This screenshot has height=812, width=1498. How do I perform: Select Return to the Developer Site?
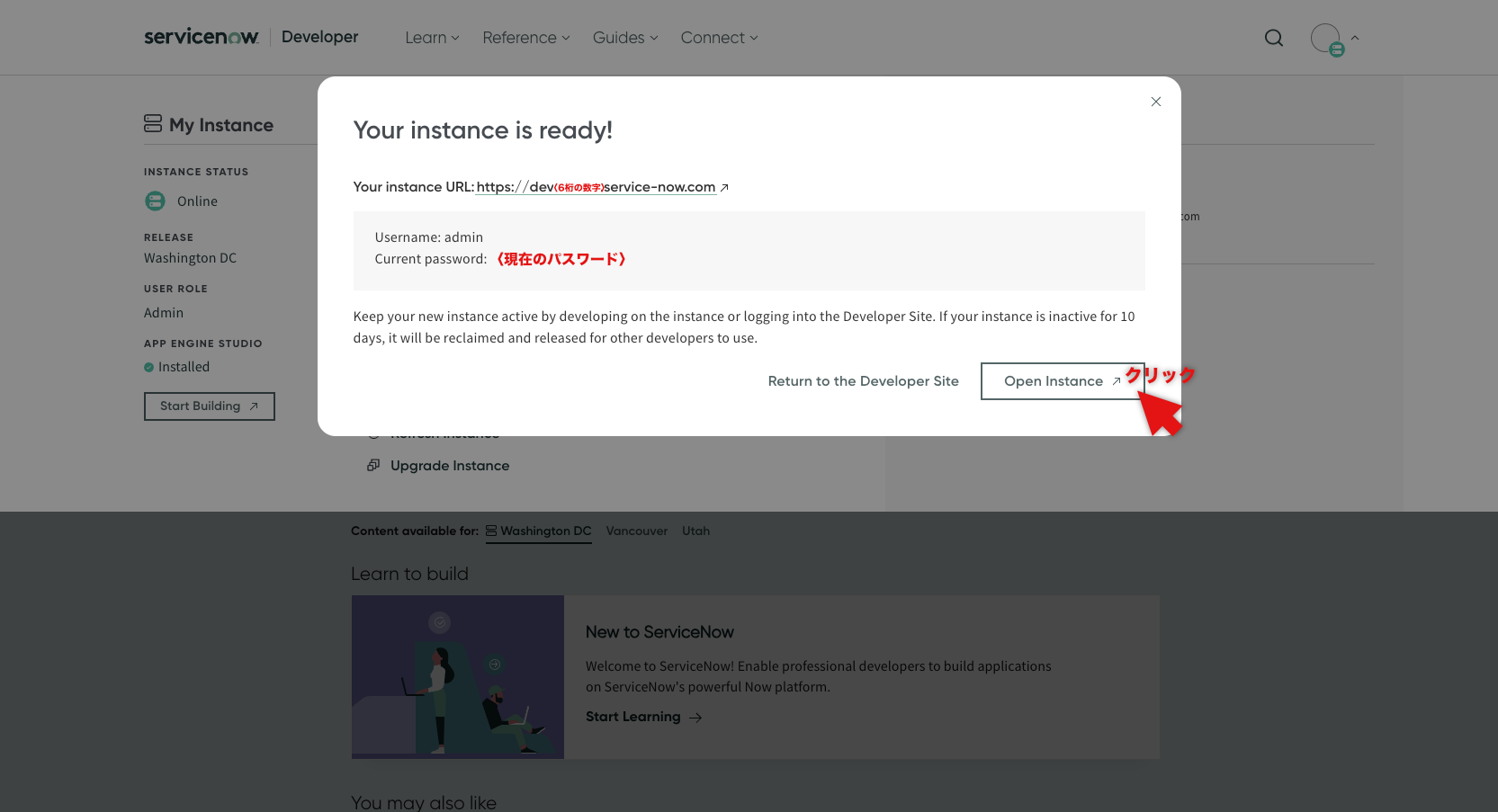point(863,380)
